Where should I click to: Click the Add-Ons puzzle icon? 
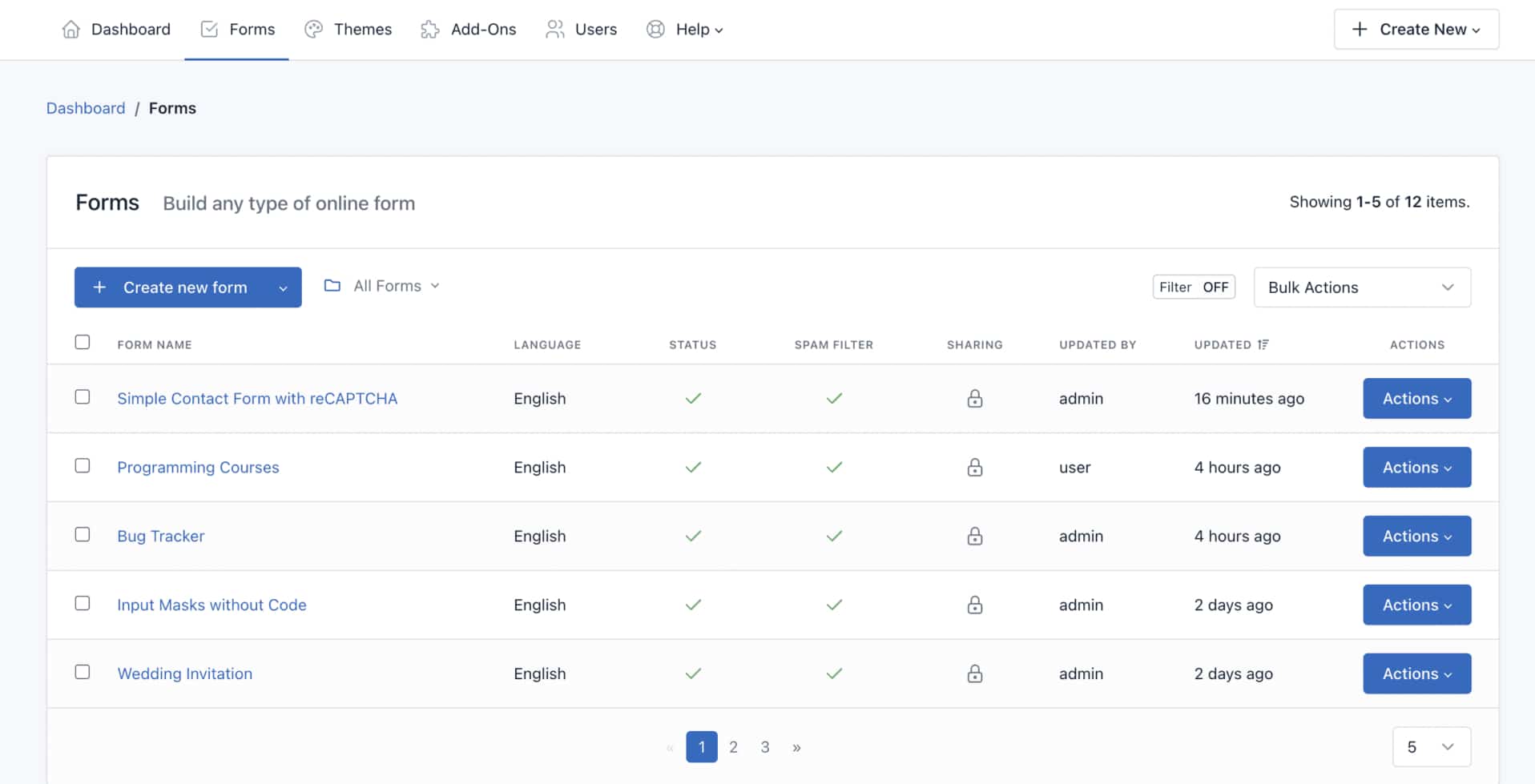click(430, 30)
